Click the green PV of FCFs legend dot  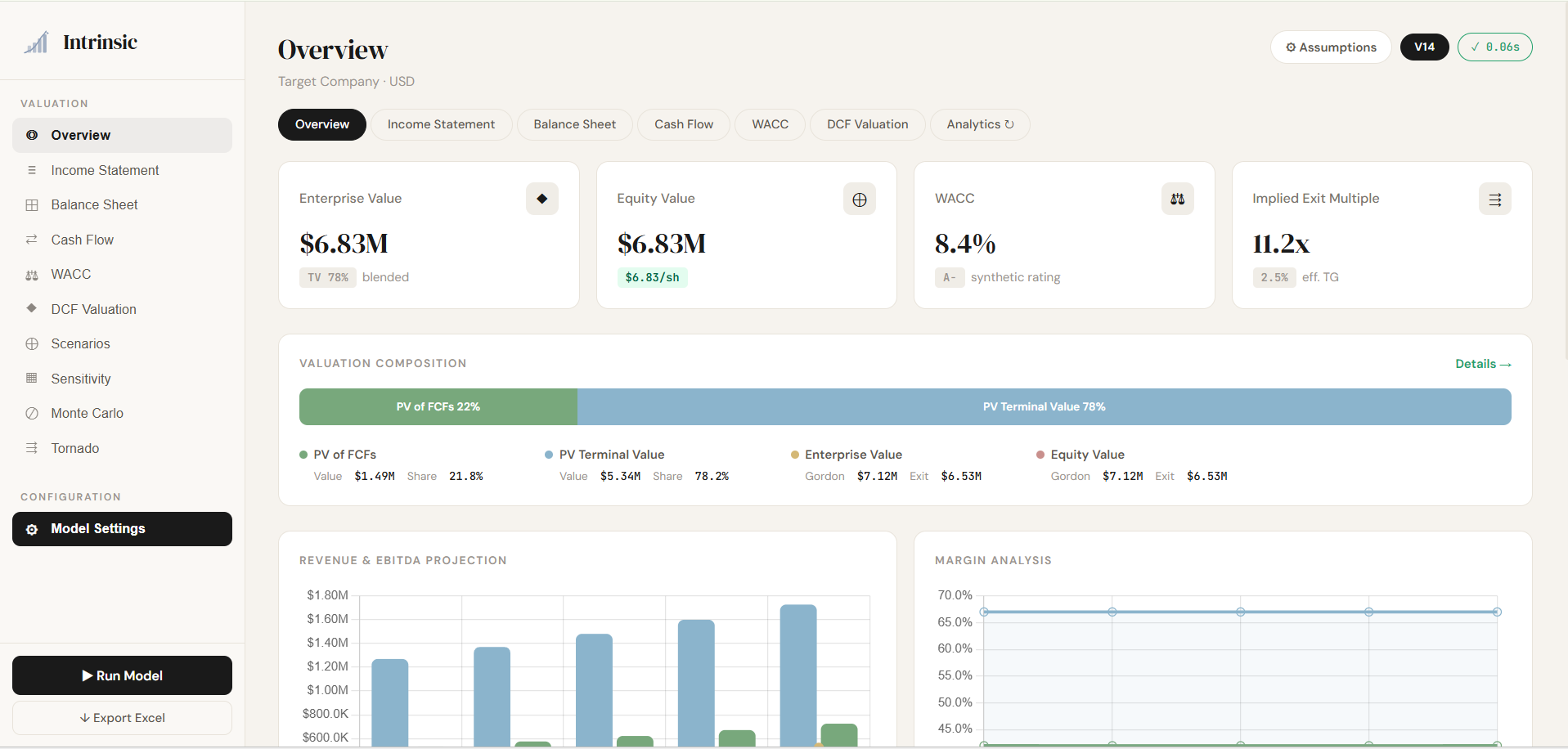coord(303,455)
